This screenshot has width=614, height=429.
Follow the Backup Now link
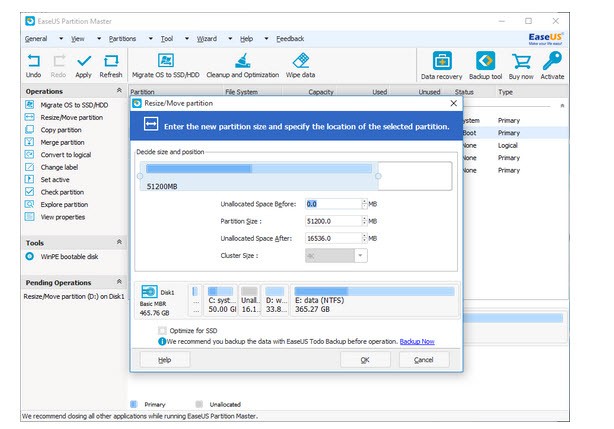coord(417,342)
